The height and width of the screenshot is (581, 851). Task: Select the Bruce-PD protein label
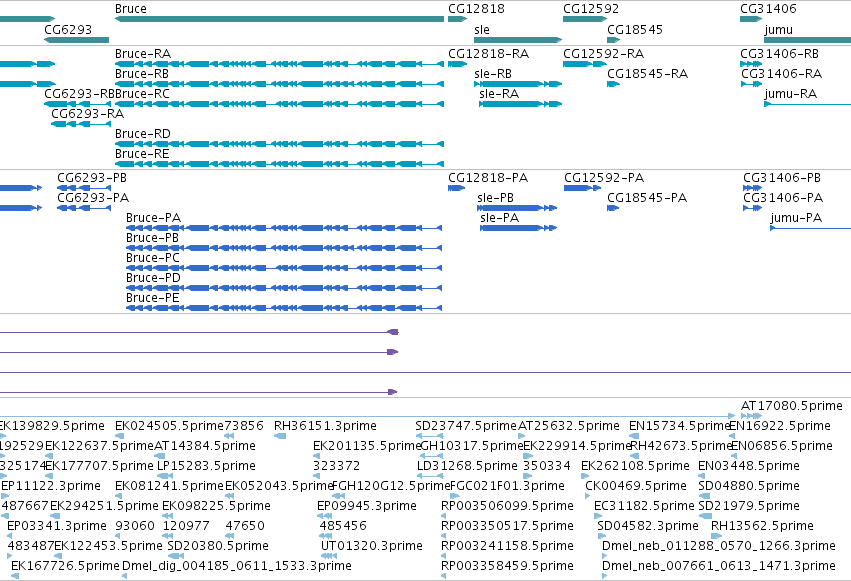153,278
